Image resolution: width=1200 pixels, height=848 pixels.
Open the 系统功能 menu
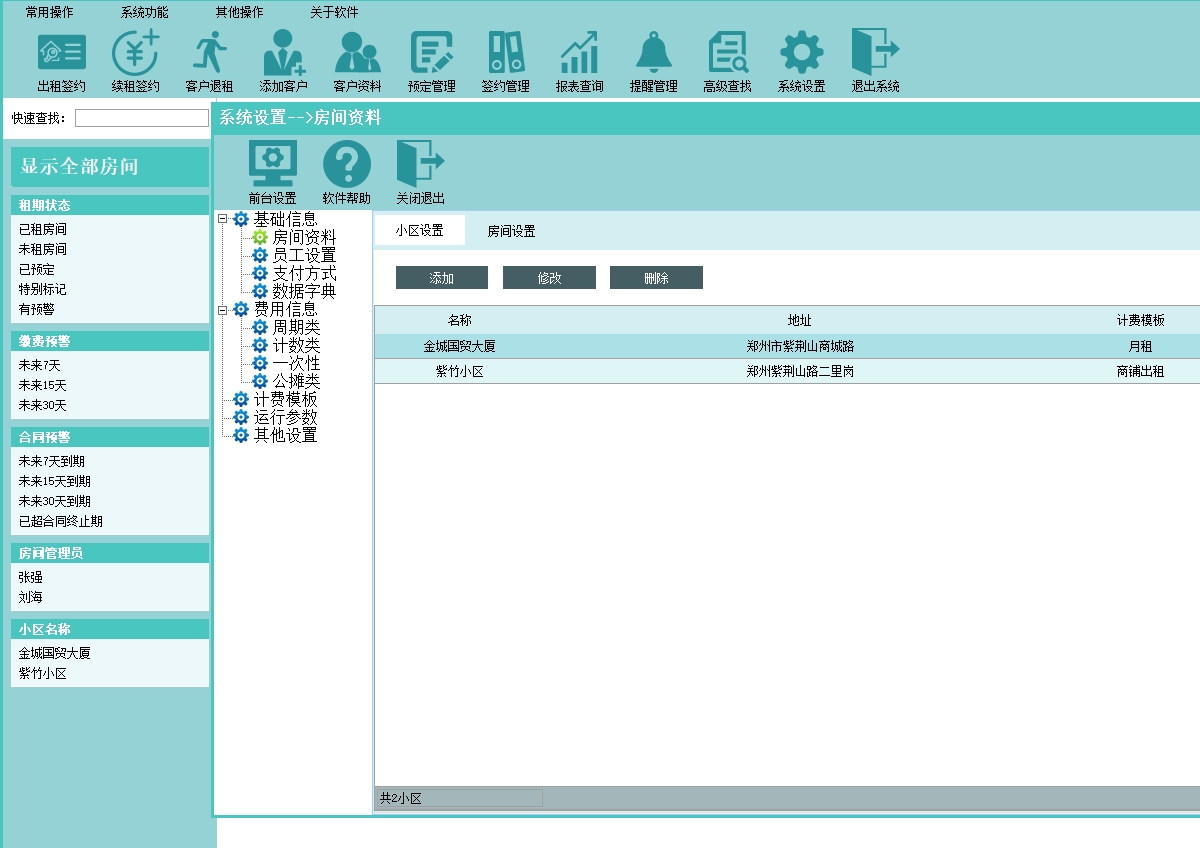tap(144, 13)
